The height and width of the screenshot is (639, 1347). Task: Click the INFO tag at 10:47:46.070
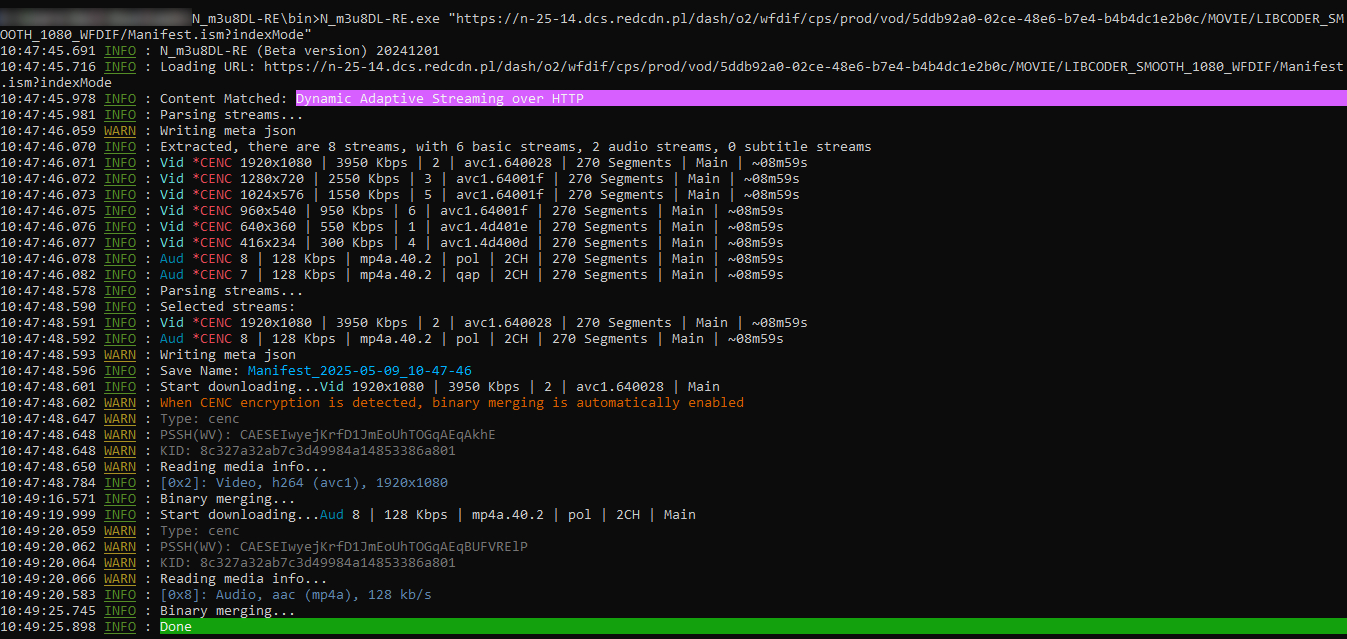tap(120, 147)
